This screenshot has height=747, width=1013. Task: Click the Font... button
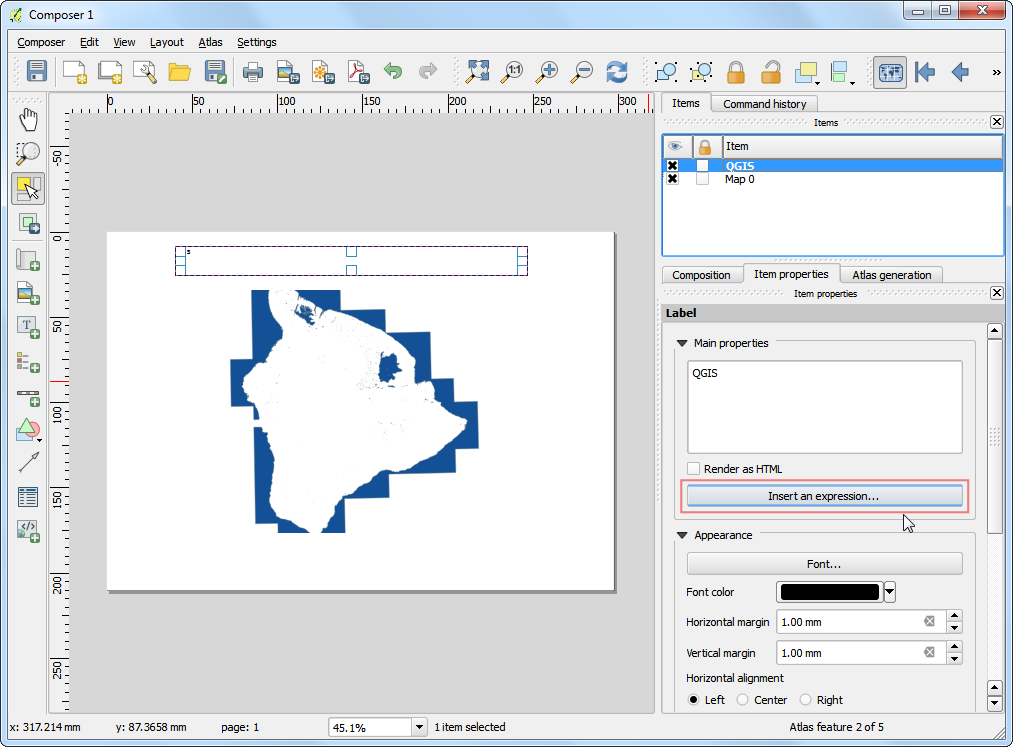tap(824, 564)
